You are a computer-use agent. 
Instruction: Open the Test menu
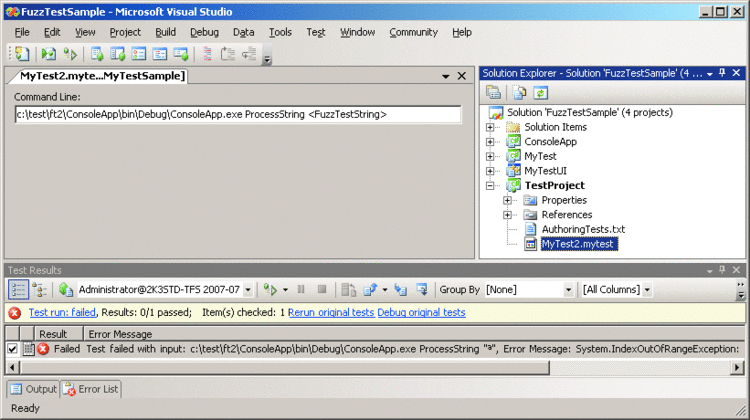coord(316,32)
